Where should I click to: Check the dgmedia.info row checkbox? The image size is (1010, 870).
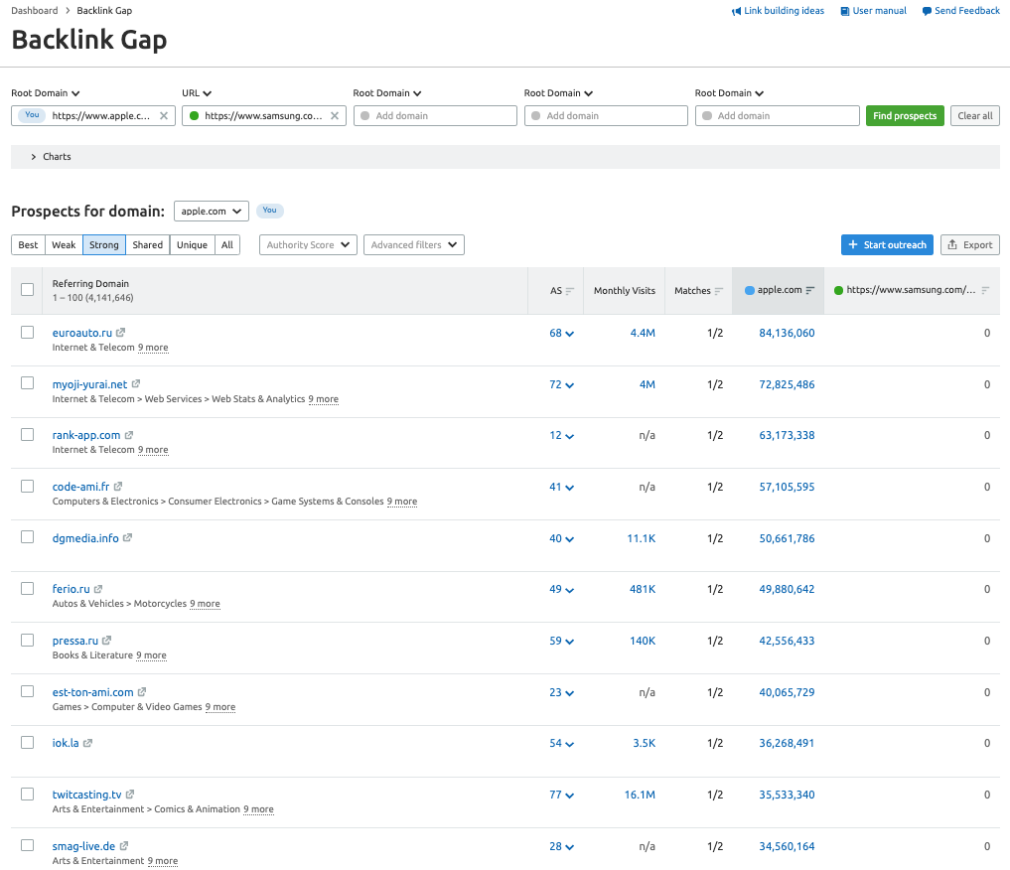point(27,537)
